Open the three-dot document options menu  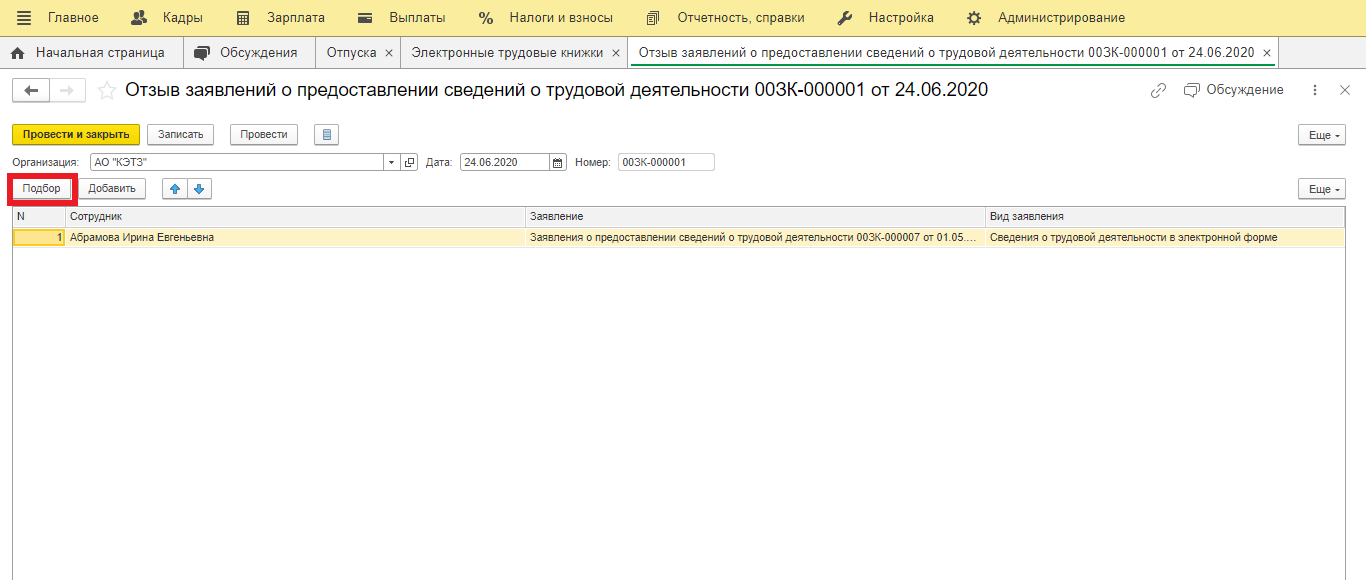pyautogui.click(x=1315, y=90)
